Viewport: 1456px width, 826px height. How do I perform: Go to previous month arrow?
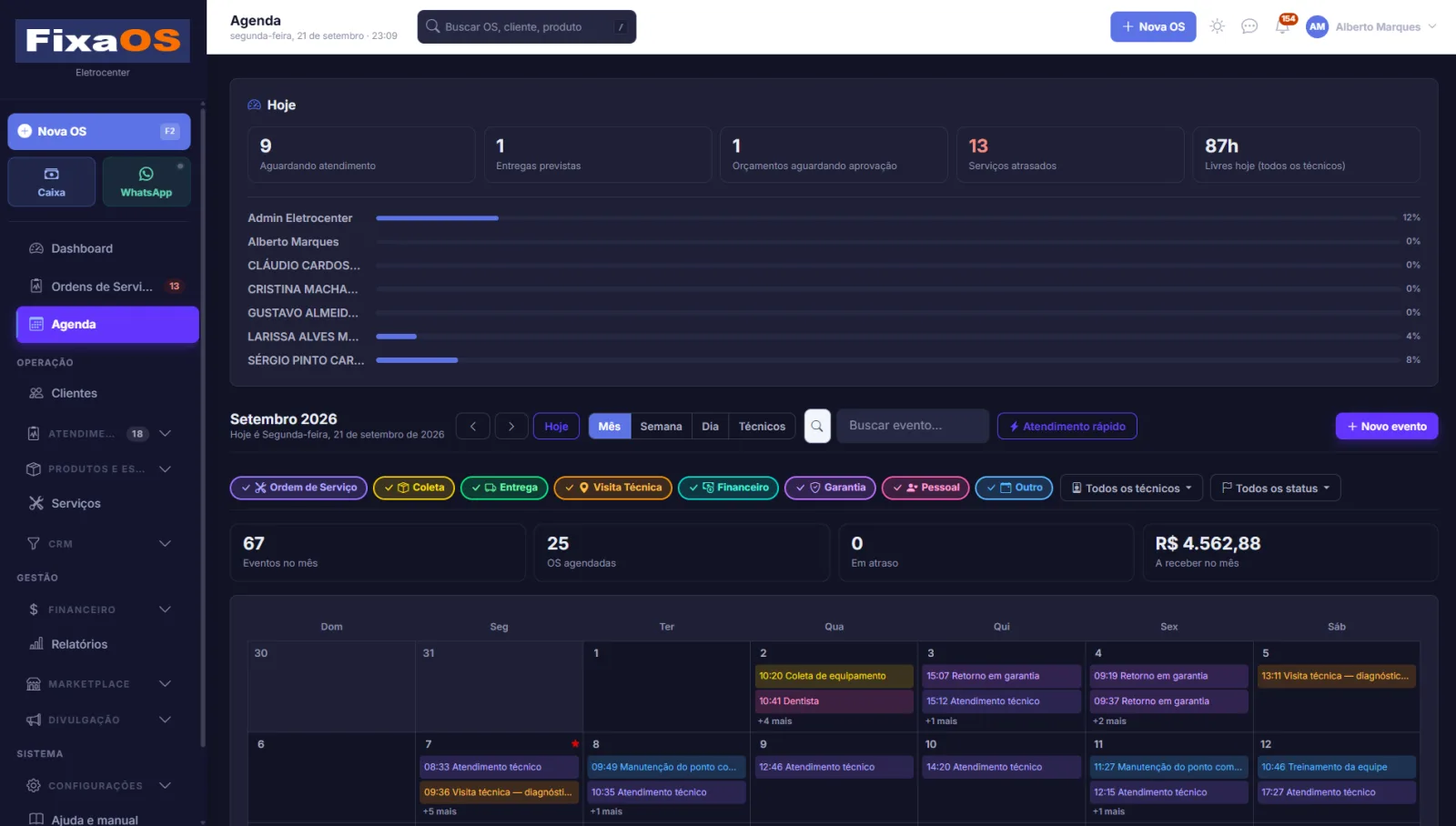click(473, 426)
